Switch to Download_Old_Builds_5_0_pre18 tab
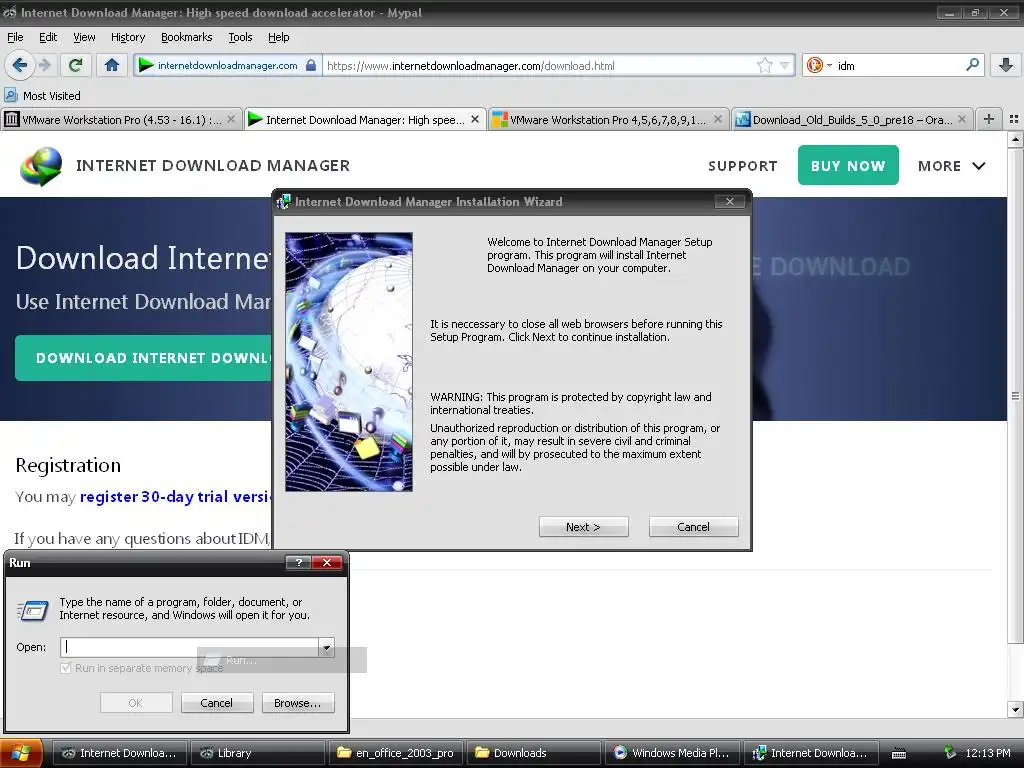 [x=852, y=120]
